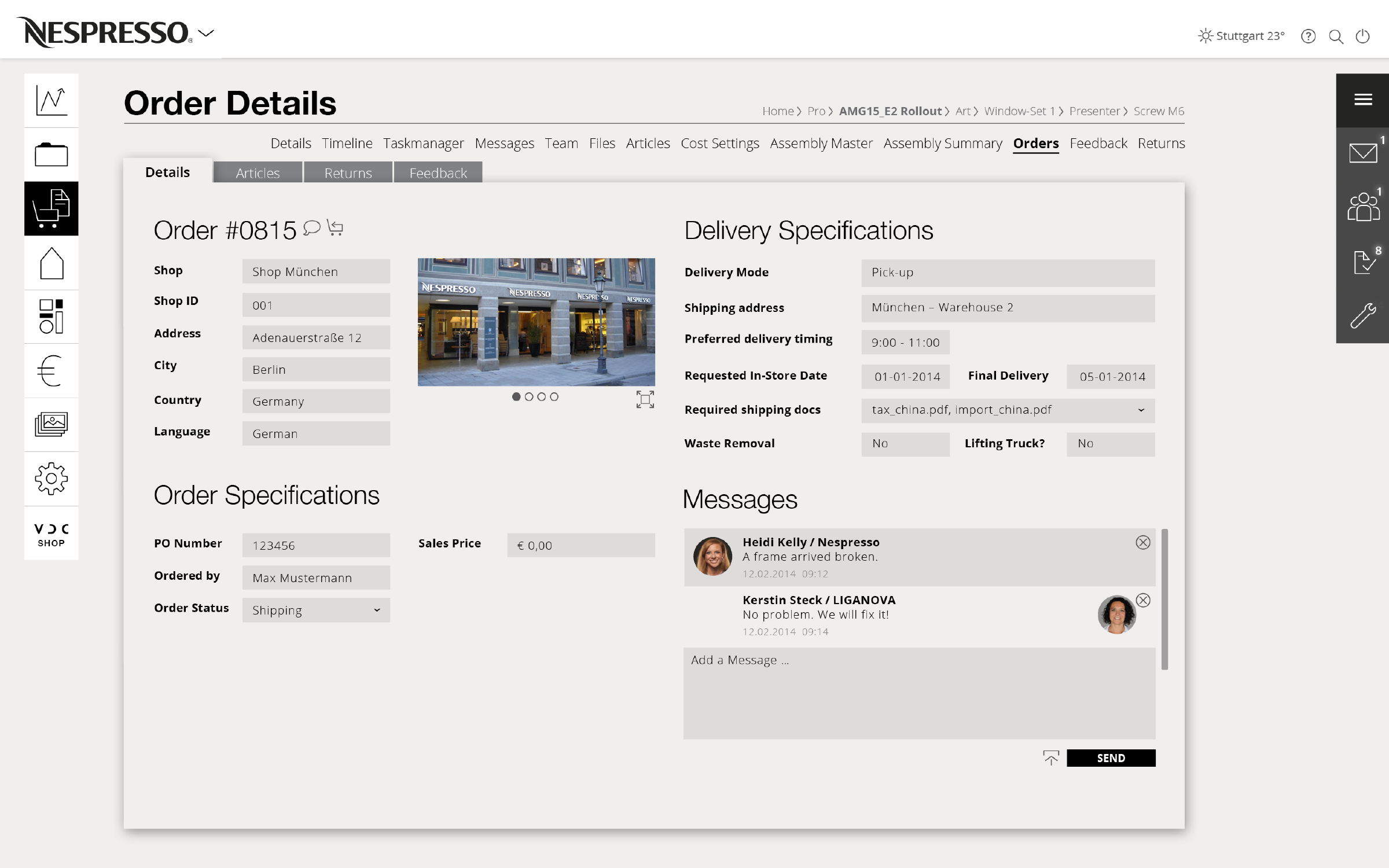The height and width of the screenshot is (868, 1389).
Task: Switch to the Articles sub-tab
Action: (x=258, y=173)
